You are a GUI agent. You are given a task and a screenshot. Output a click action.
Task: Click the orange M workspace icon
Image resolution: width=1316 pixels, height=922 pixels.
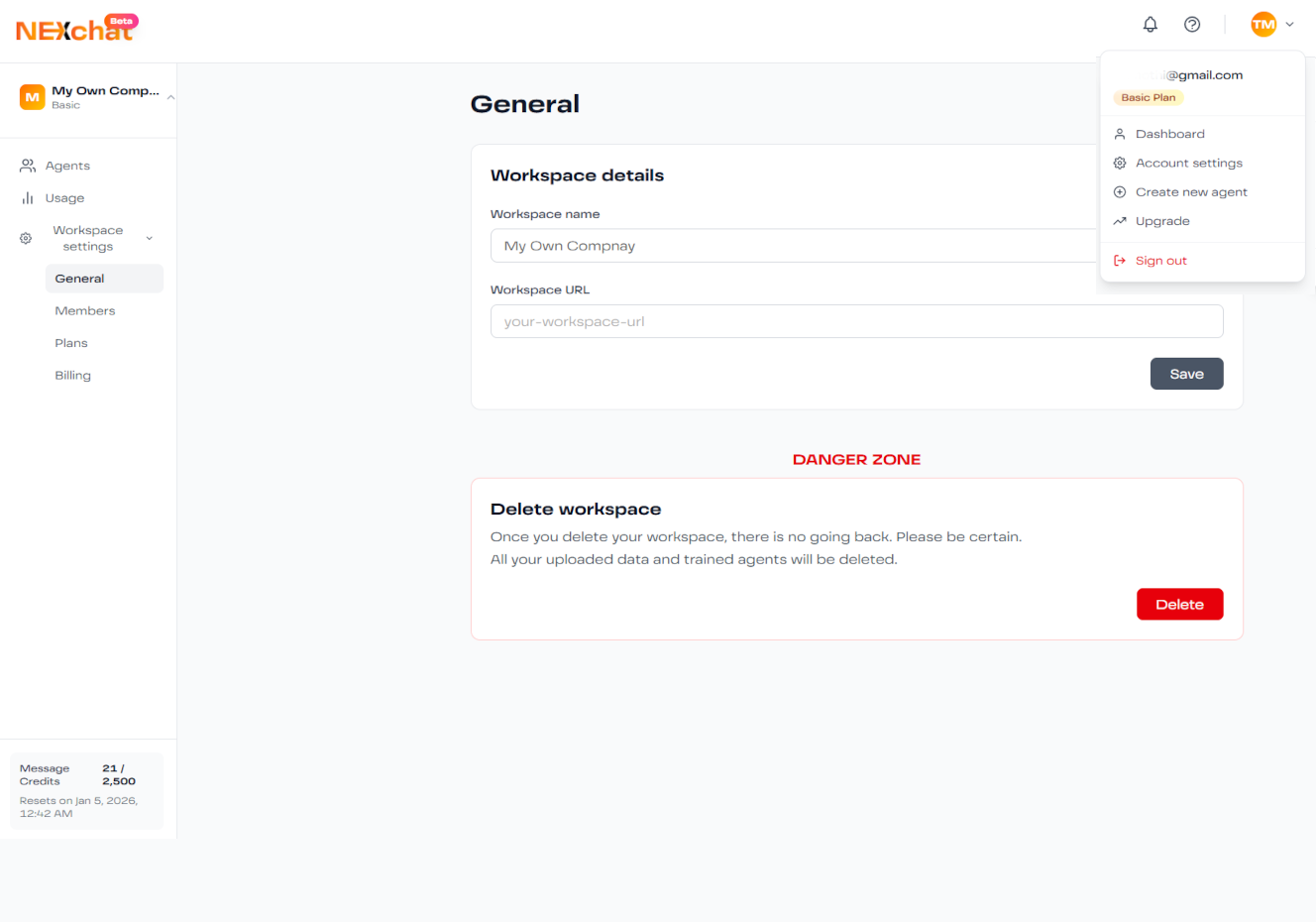pyautogui.click(x=33, y=97)
